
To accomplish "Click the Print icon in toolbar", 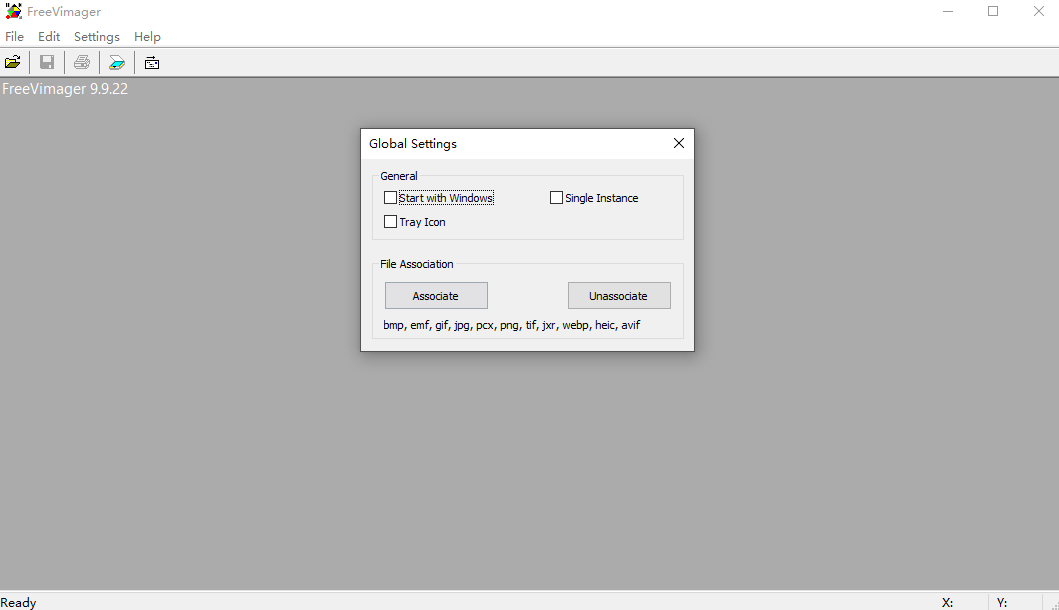I will pos(82,63).
